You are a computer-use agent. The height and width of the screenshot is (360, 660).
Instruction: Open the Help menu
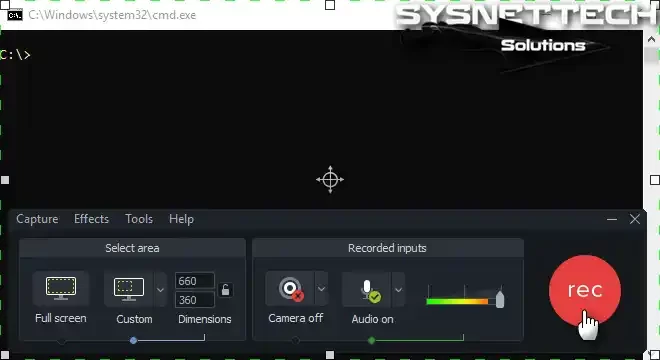coord(181,219)
